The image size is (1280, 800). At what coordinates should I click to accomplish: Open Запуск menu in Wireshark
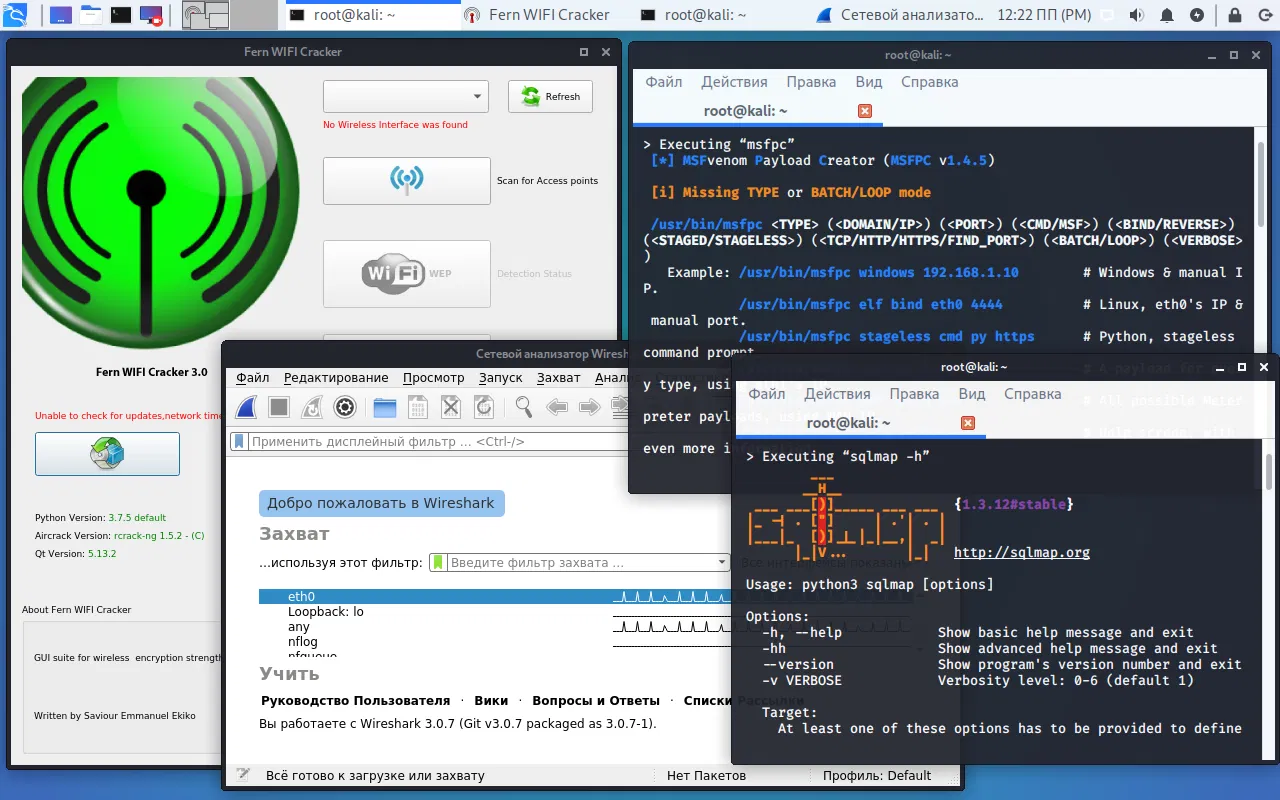tap(501, 378)
